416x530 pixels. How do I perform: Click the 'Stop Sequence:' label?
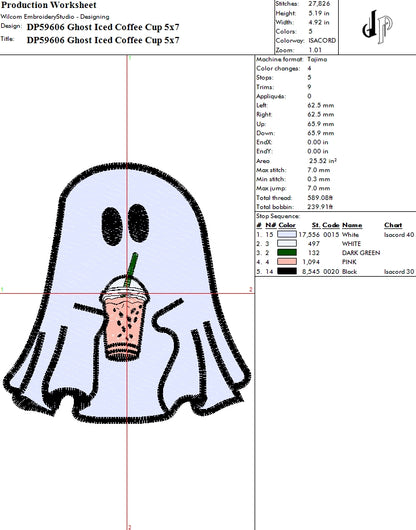click(278, 216)
